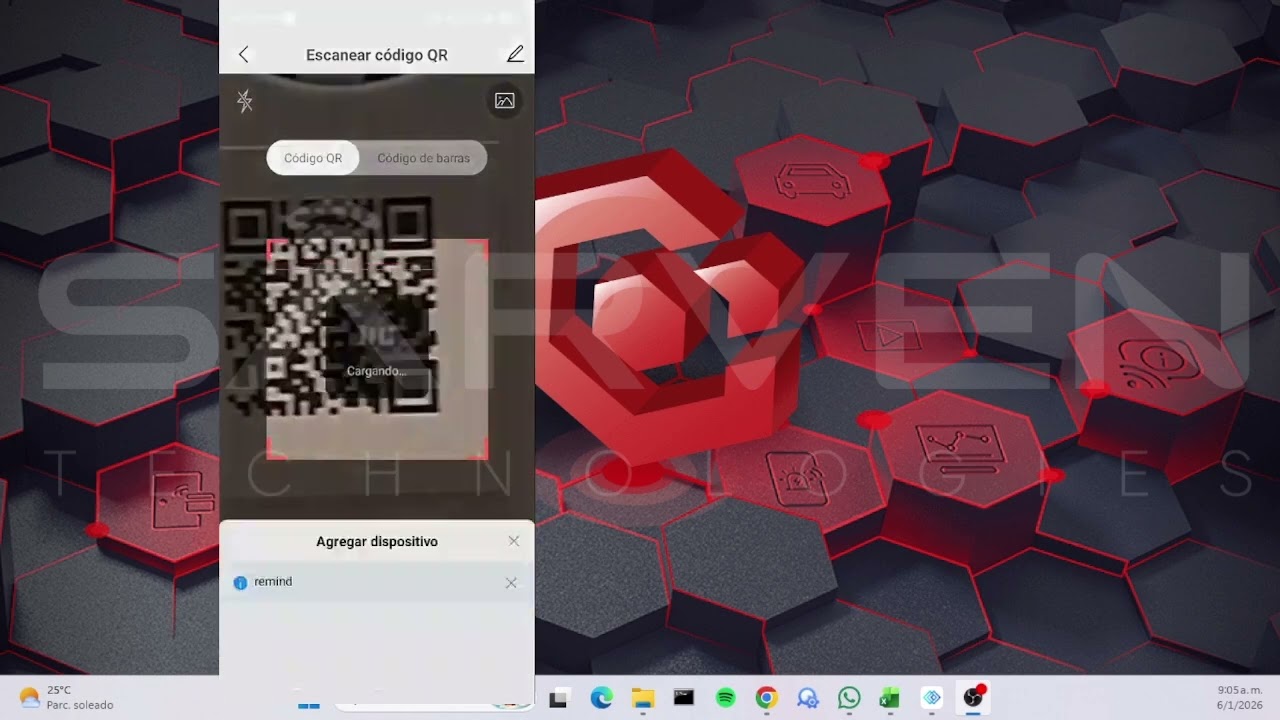This screenshot has width=1280, height=720.
Task: Open Task View on taskbar
Action: point(559,698)
